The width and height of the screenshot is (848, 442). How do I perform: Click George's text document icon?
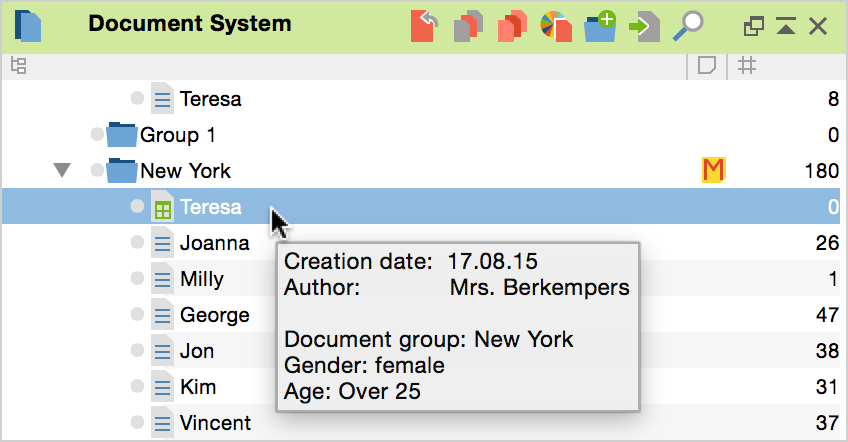tap(162, 314)
